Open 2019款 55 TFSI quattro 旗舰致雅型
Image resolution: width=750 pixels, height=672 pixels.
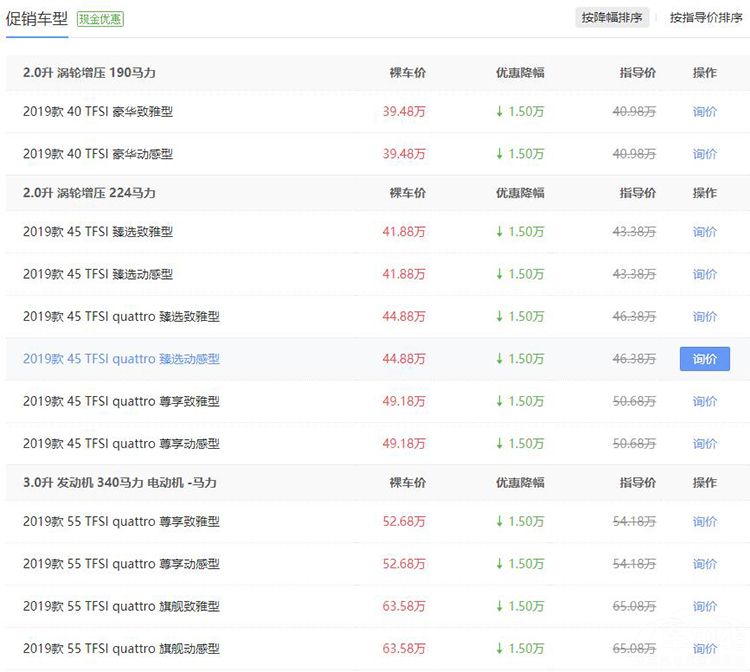(121, 606)
